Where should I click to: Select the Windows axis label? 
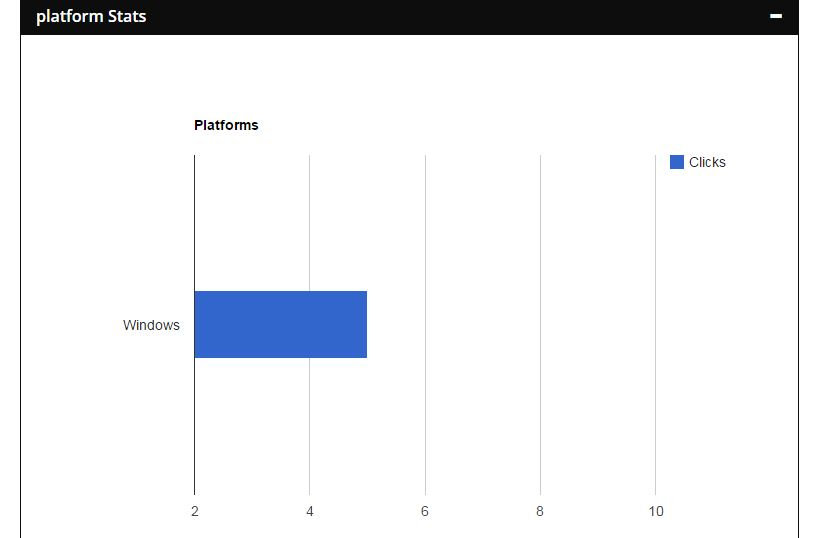pyautogui.click(x=151, y=325)
